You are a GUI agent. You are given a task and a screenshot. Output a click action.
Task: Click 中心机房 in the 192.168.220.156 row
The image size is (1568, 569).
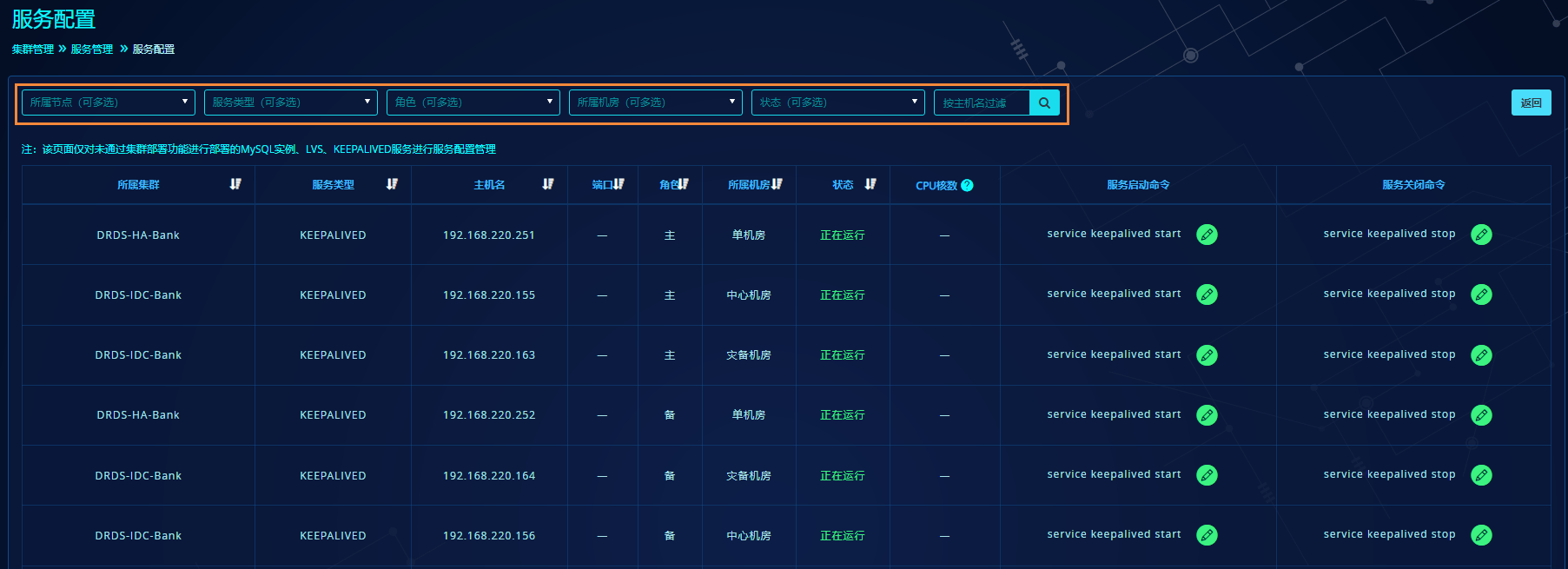click(749, 536)
